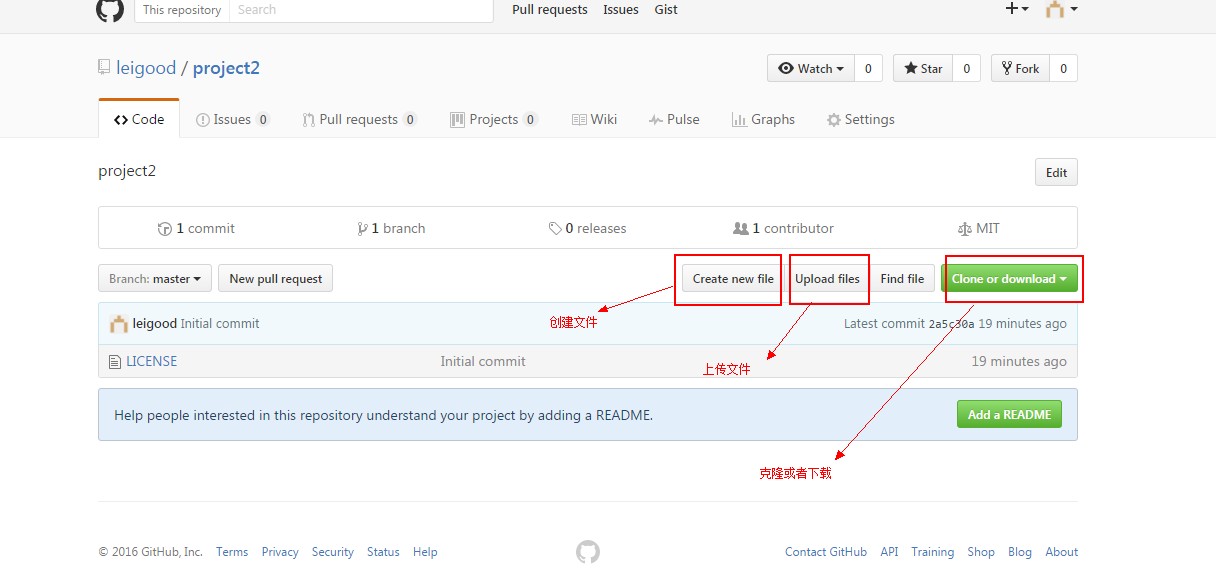This screenshot has height=576, width=1216.
Task: Click the leigood avatar in commit row
Action: (x=119, y=324)
